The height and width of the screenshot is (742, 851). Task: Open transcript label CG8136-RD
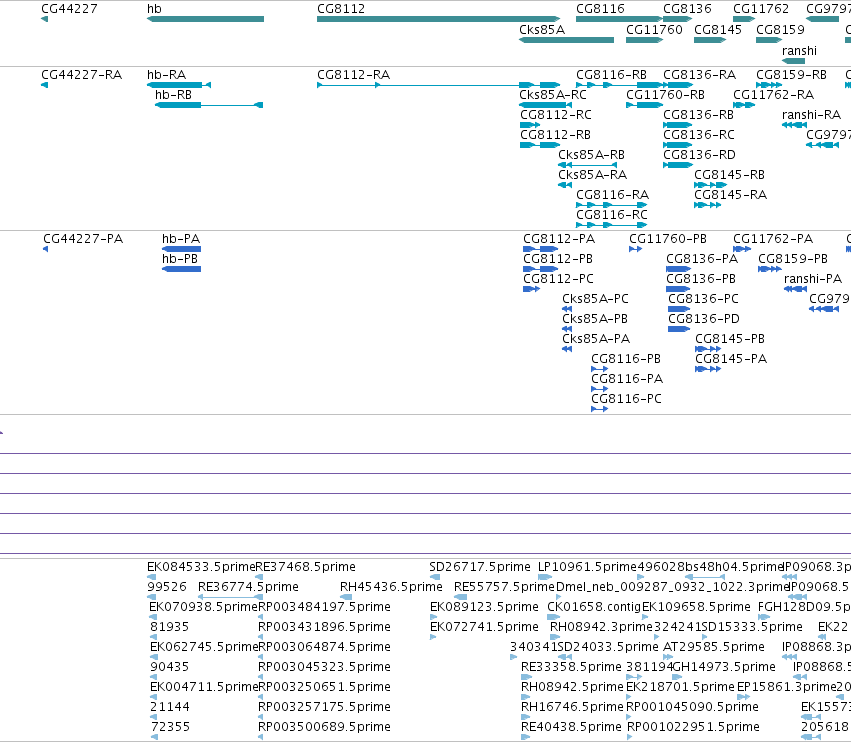(x=700, y=155)
